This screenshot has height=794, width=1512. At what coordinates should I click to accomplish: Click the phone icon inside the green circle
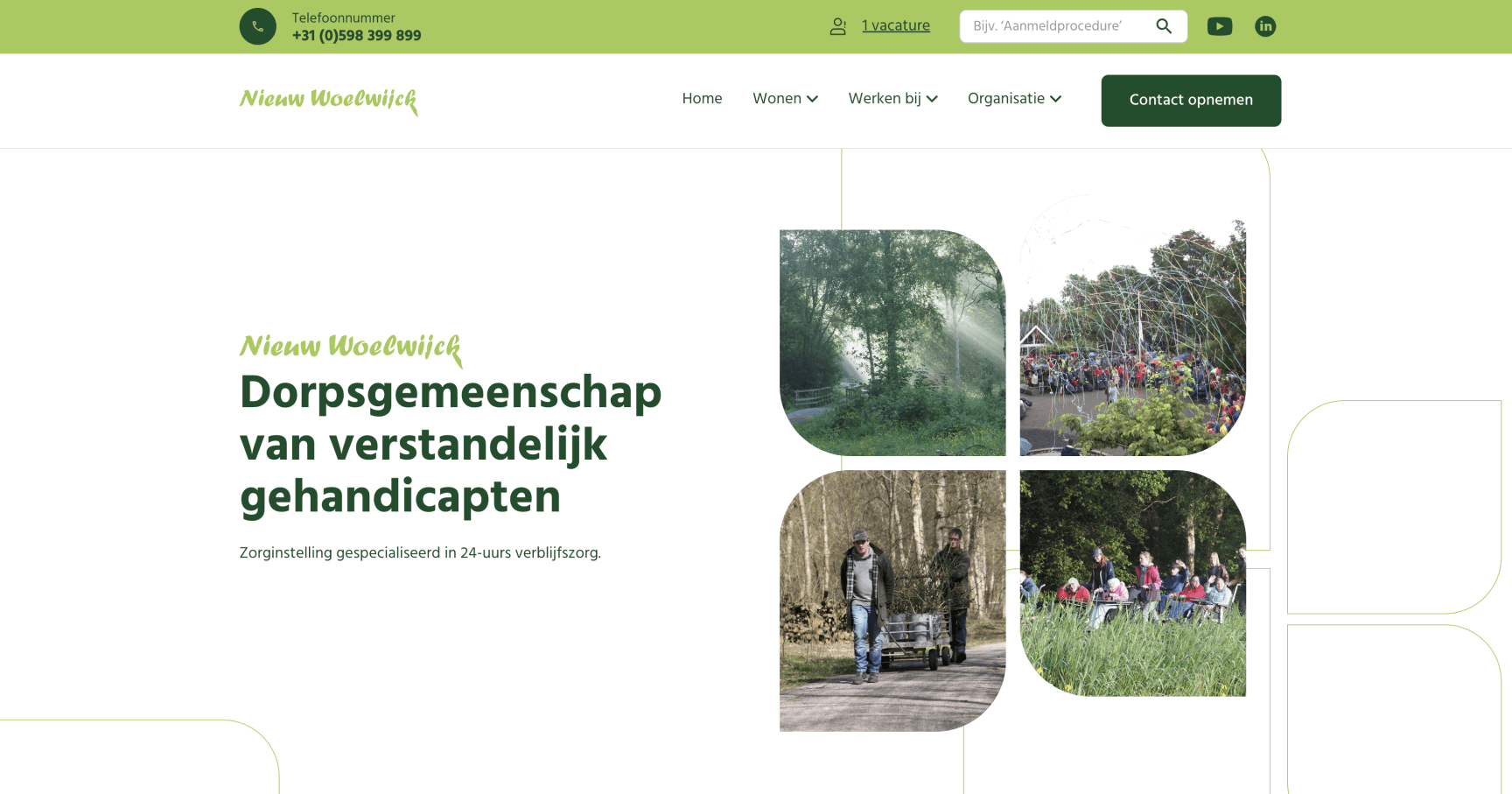click(x=257, y=26)
